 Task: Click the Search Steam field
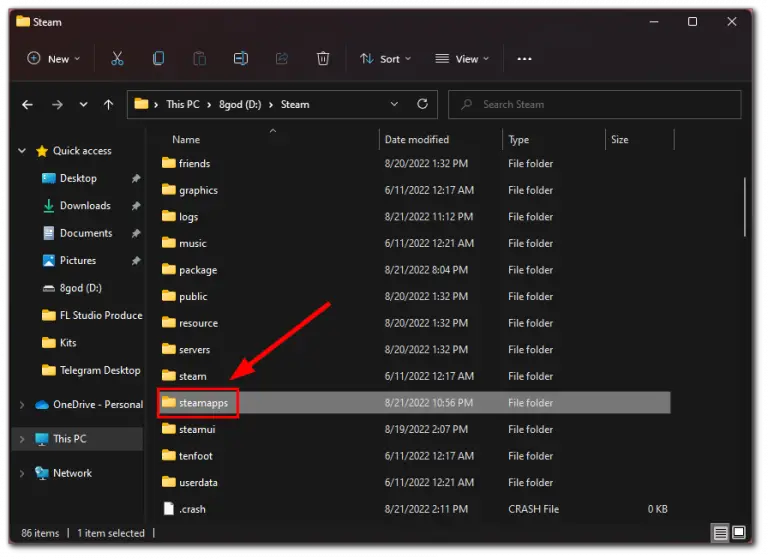click(x=595, y=104)
